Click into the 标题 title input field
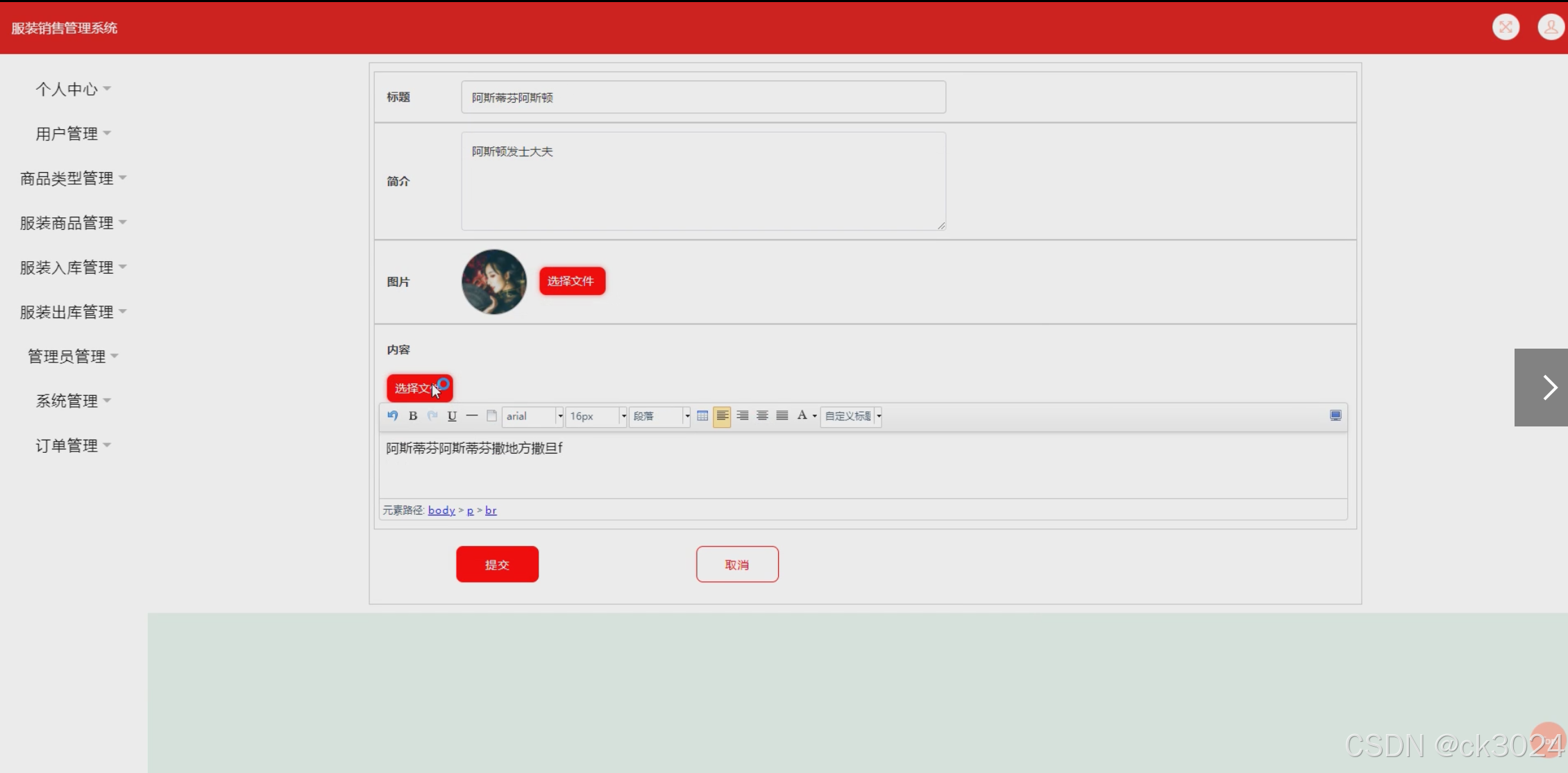This screenshot has height=773, width=1568. click(x=702, y=97)
